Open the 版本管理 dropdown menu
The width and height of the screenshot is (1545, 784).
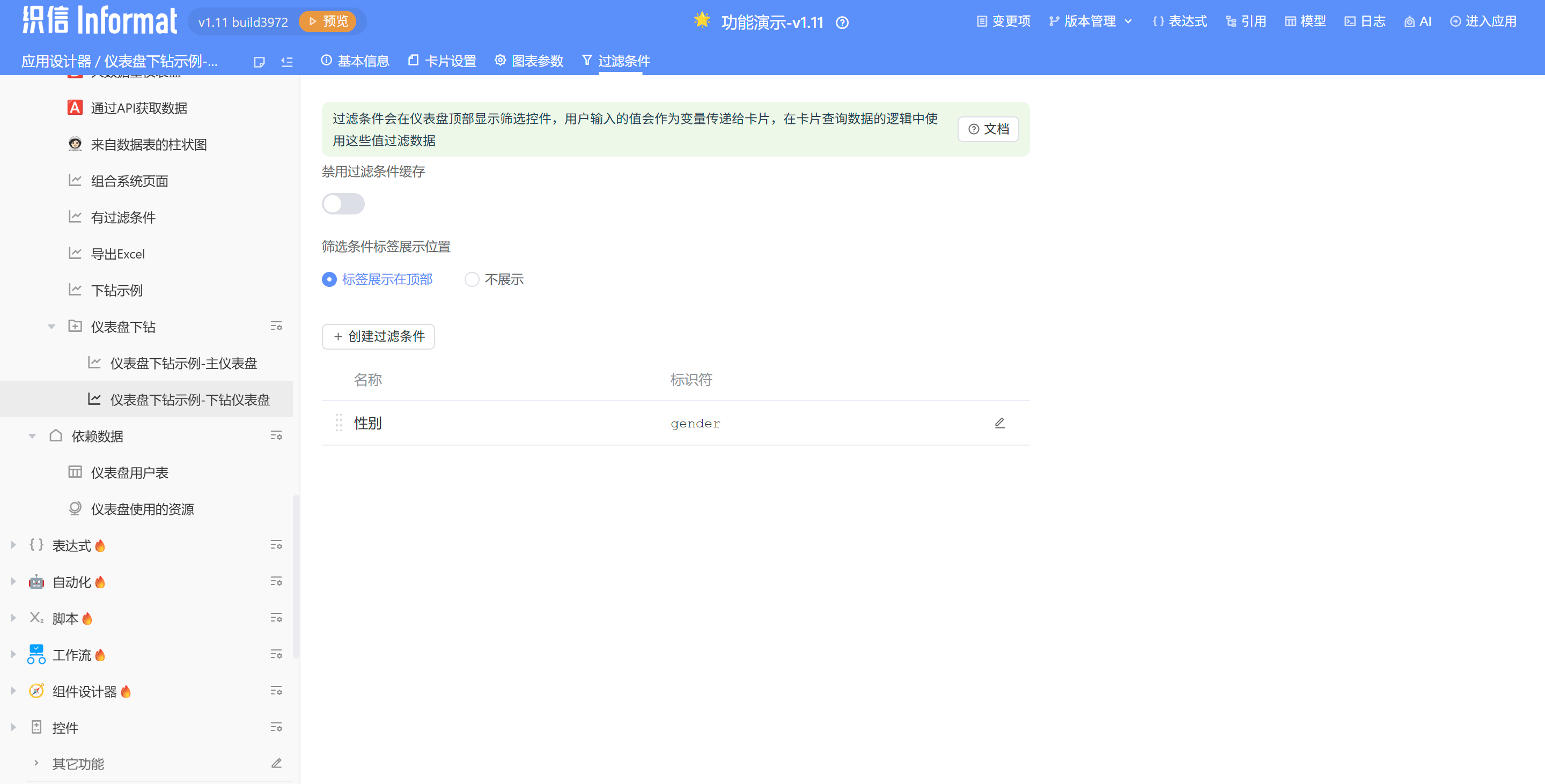click(x=1090, y=21)
